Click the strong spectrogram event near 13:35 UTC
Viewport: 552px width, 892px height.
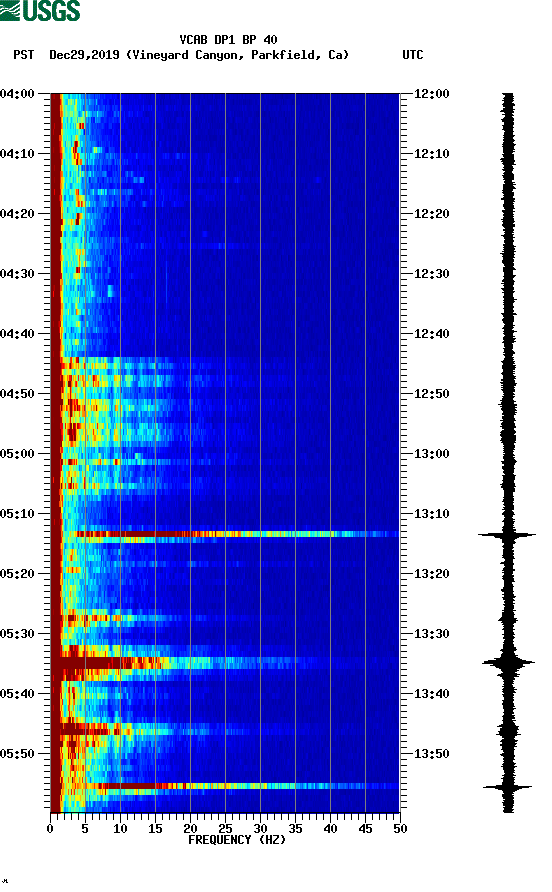tap(188, 663)
